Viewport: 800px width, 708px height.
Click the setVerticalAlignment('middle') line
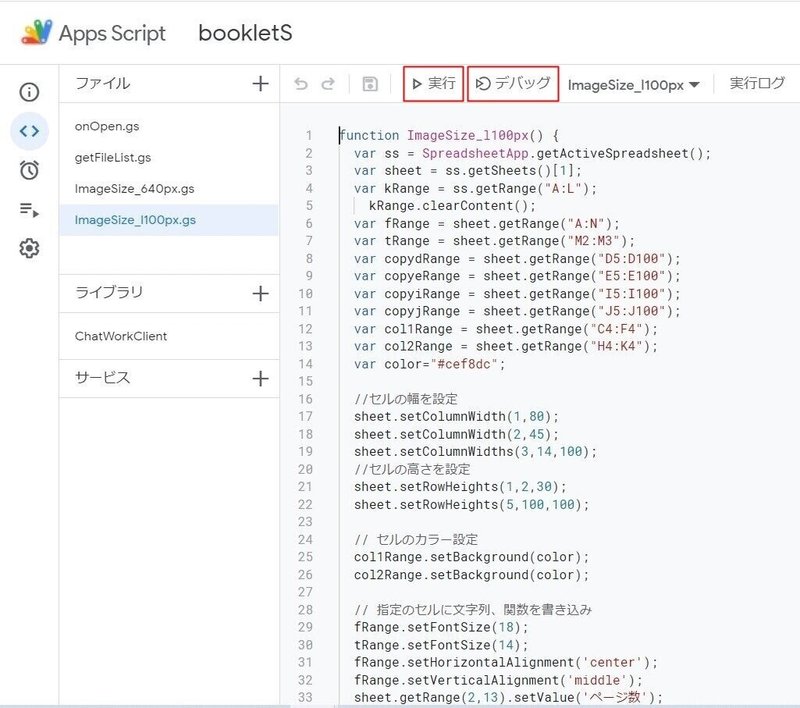(x=498, y=680)
